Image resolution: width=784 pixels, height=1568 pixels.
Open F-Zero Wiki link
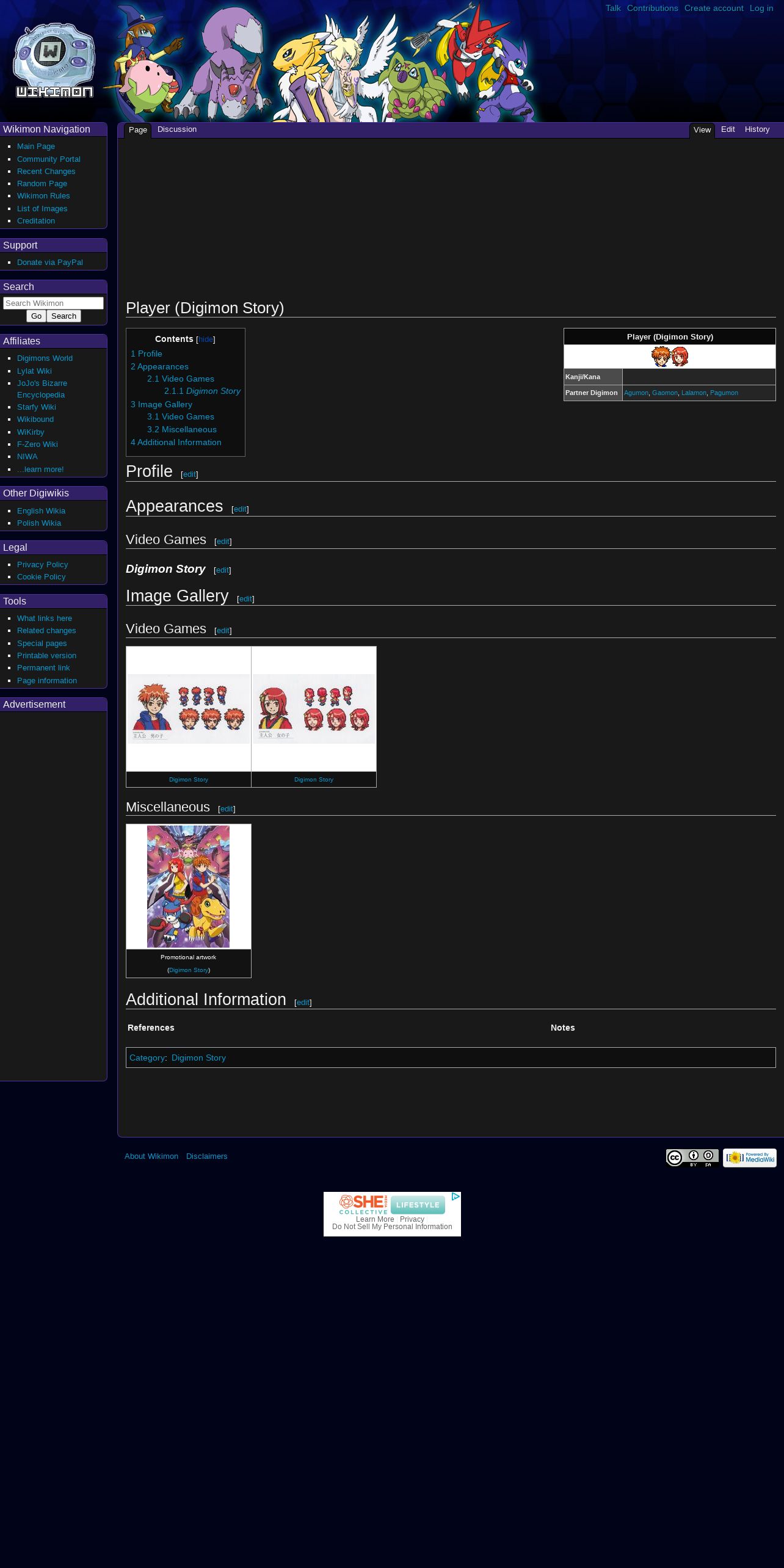point(37,445)
